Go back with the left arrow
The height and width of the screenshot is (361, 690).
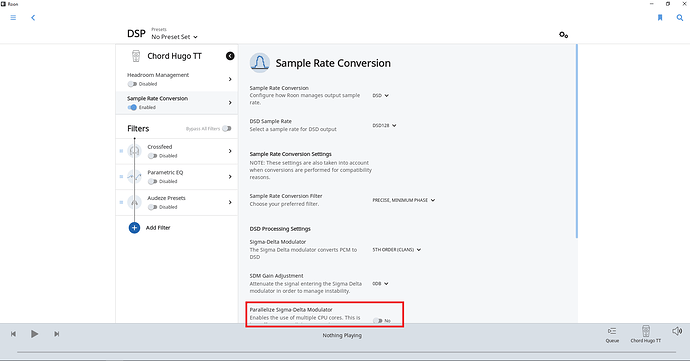point(33,18)
